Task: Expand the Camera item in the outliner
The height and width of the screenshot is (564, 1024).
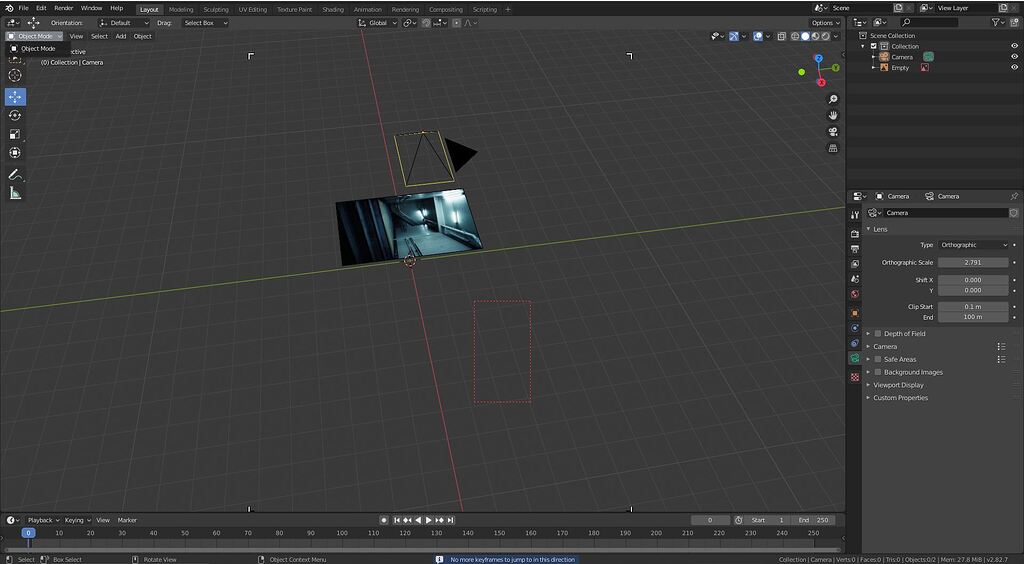Action: (x=873, y=57)
